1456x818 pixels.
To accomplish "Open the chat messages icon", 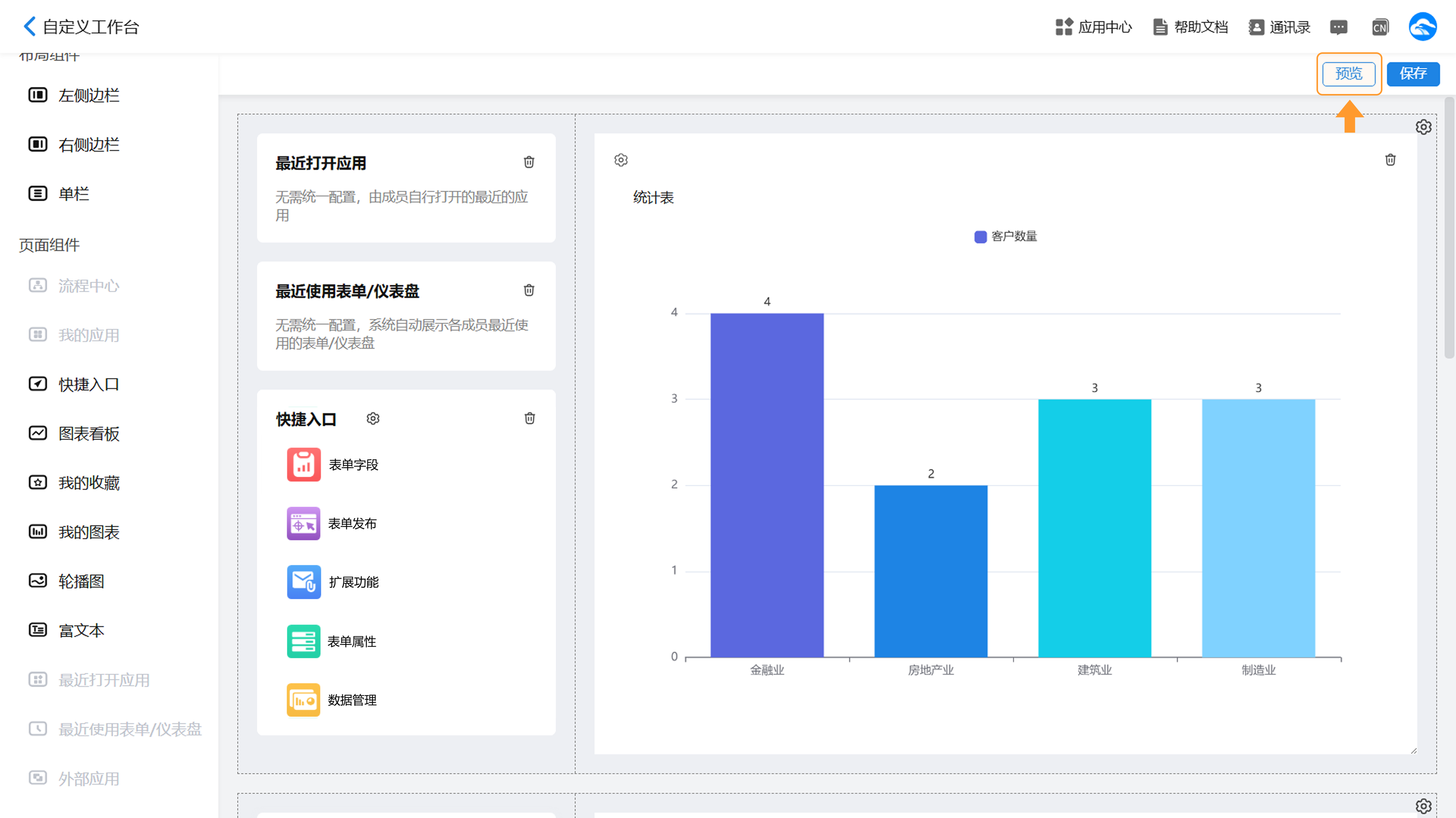I will (x=1338, y=27).
